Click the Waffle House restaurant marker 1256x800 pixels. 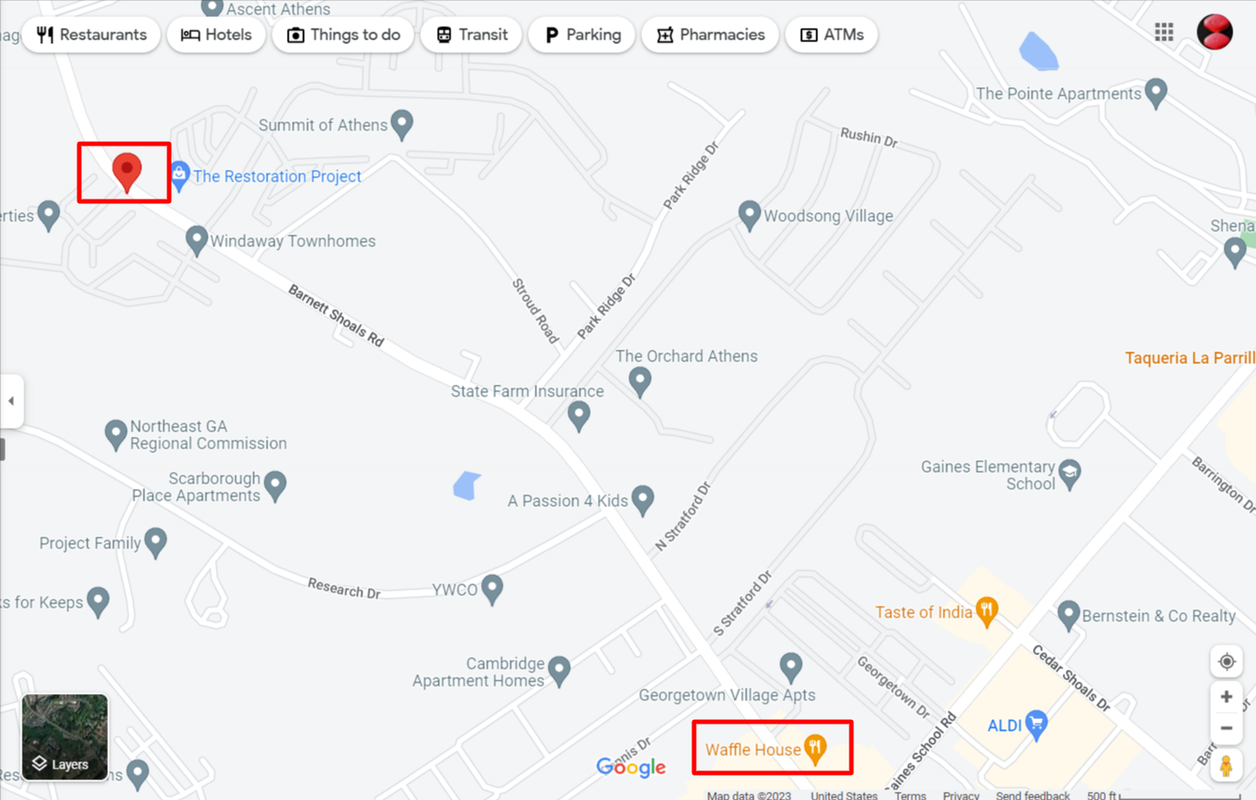click(816, 750)
